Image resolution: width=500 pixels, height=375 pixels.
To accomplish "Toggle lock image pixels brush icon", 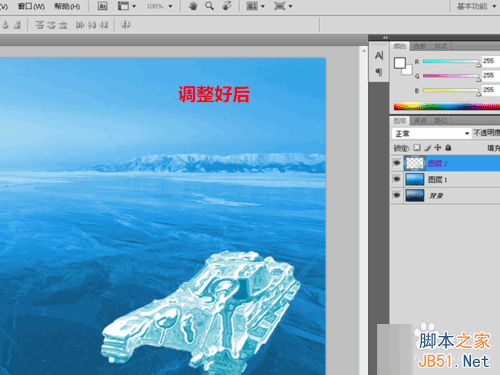I will tap(428, 147).
